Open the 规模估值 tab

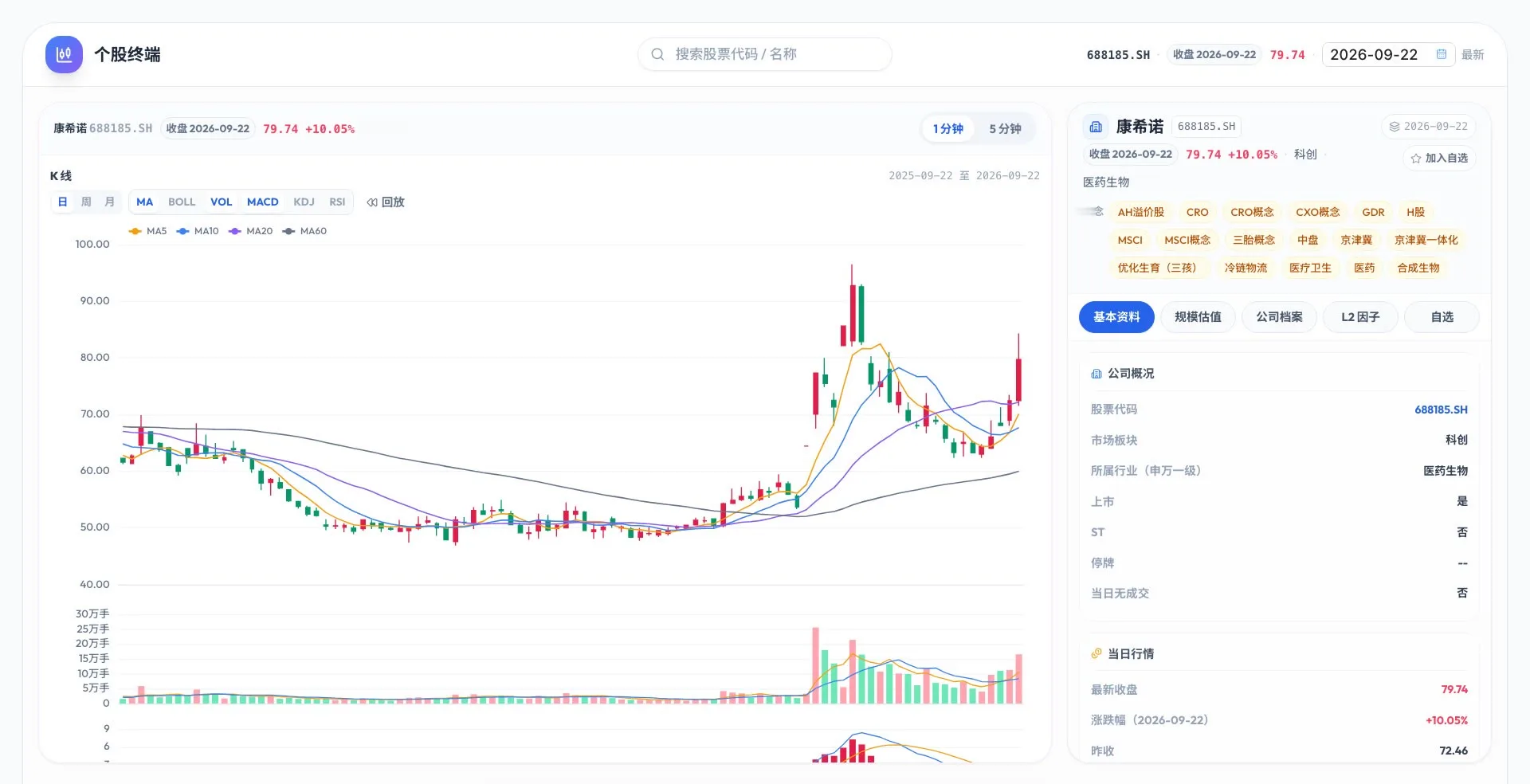1198,317
